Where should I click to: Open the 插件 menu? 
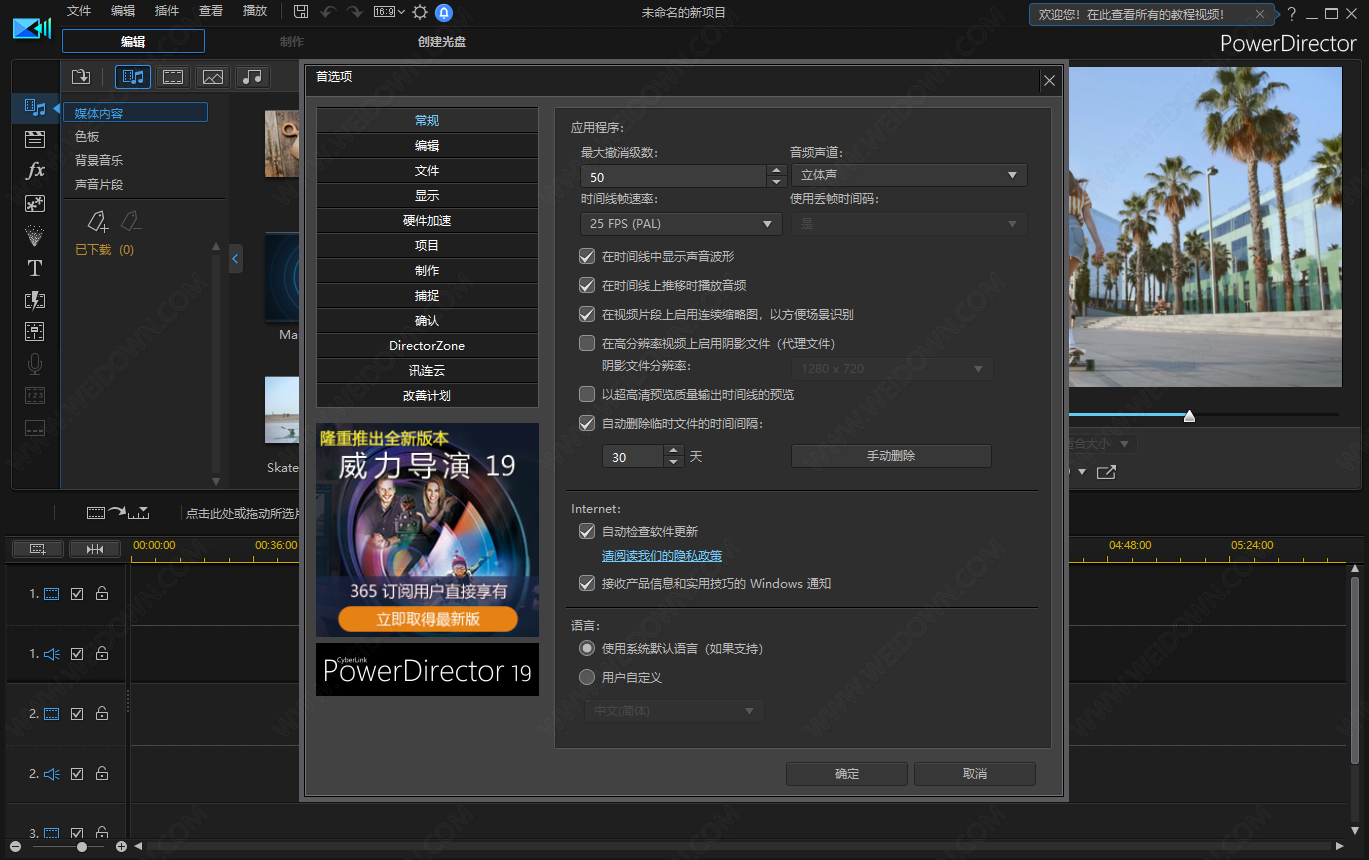(x=167, y=11)
